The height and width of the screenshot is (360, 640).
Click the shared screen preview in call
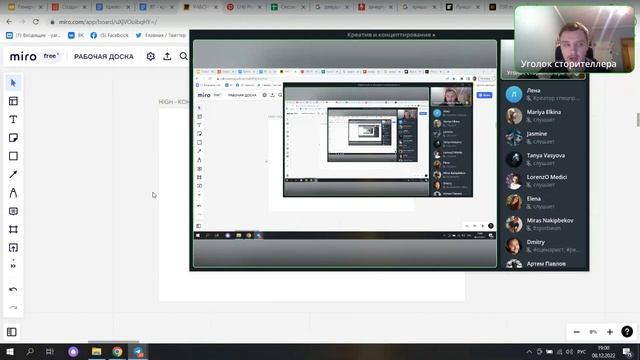345,153
